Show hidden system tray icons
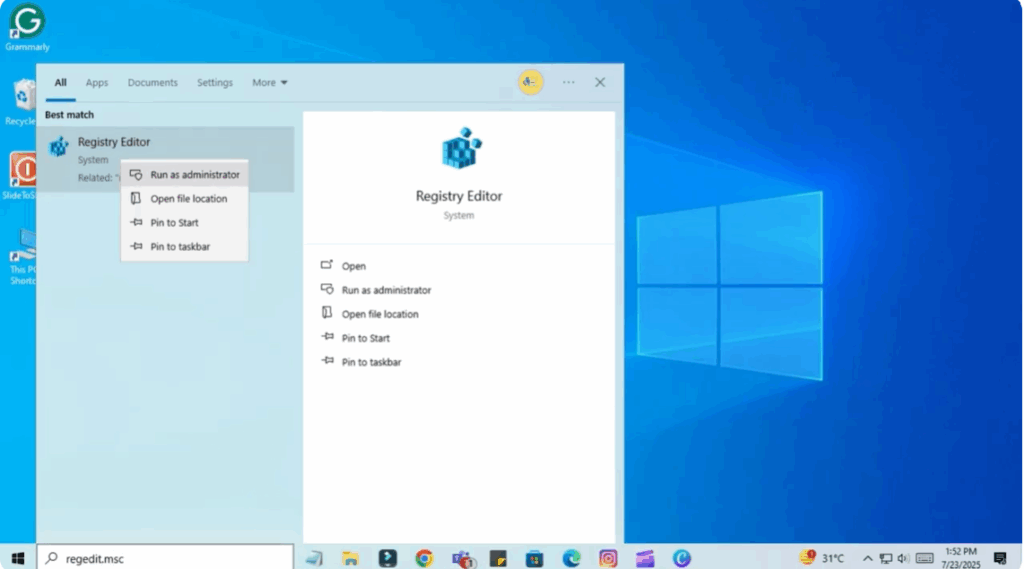The height and width of the screenshot is (569, 1024). point(867,558)
